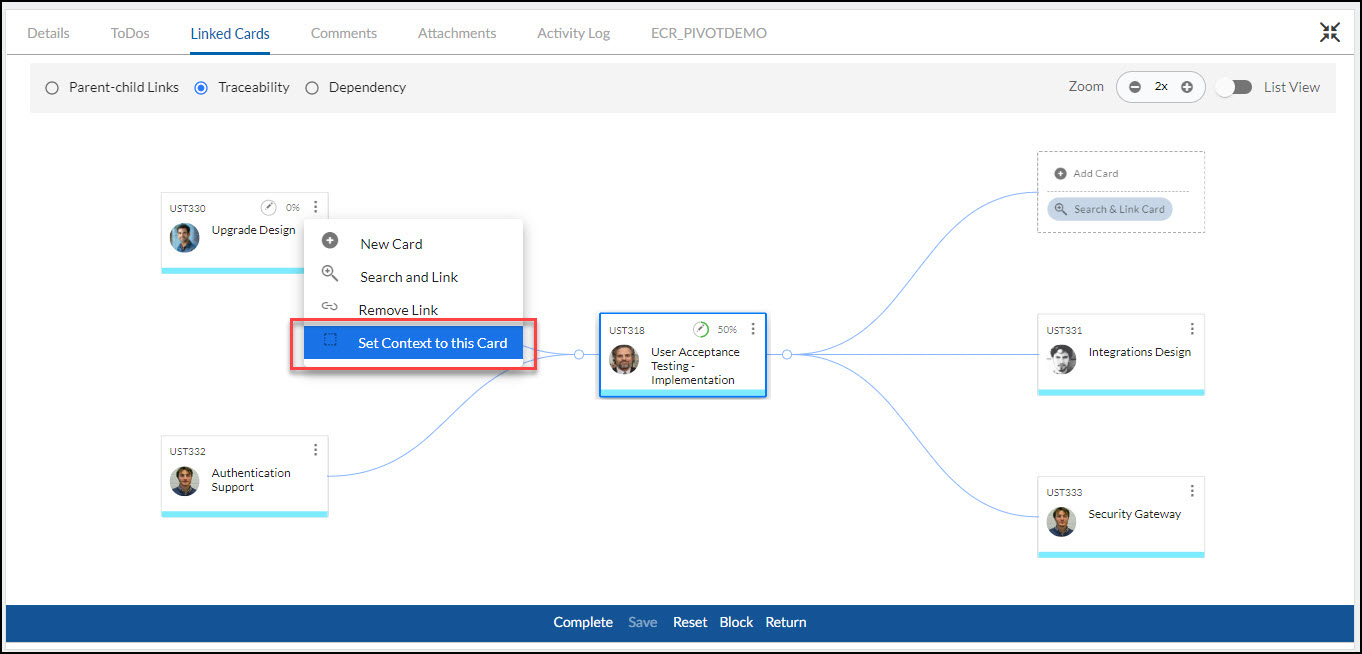Toggle the List View switch

point(1234,87)
